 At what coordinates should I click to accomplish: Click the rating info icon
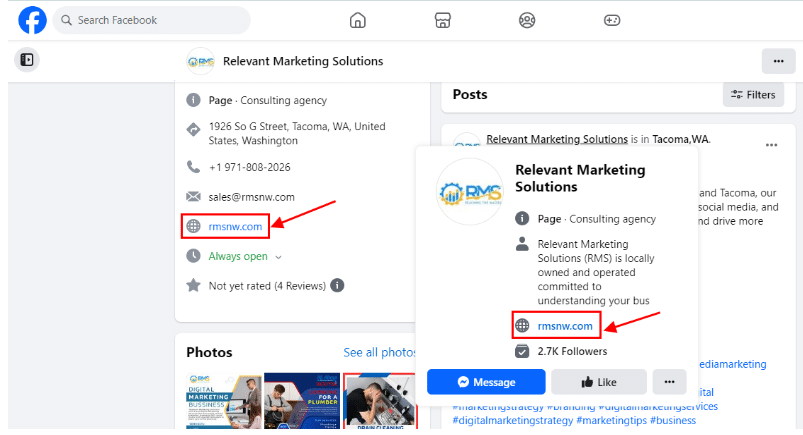click(337, 285)
